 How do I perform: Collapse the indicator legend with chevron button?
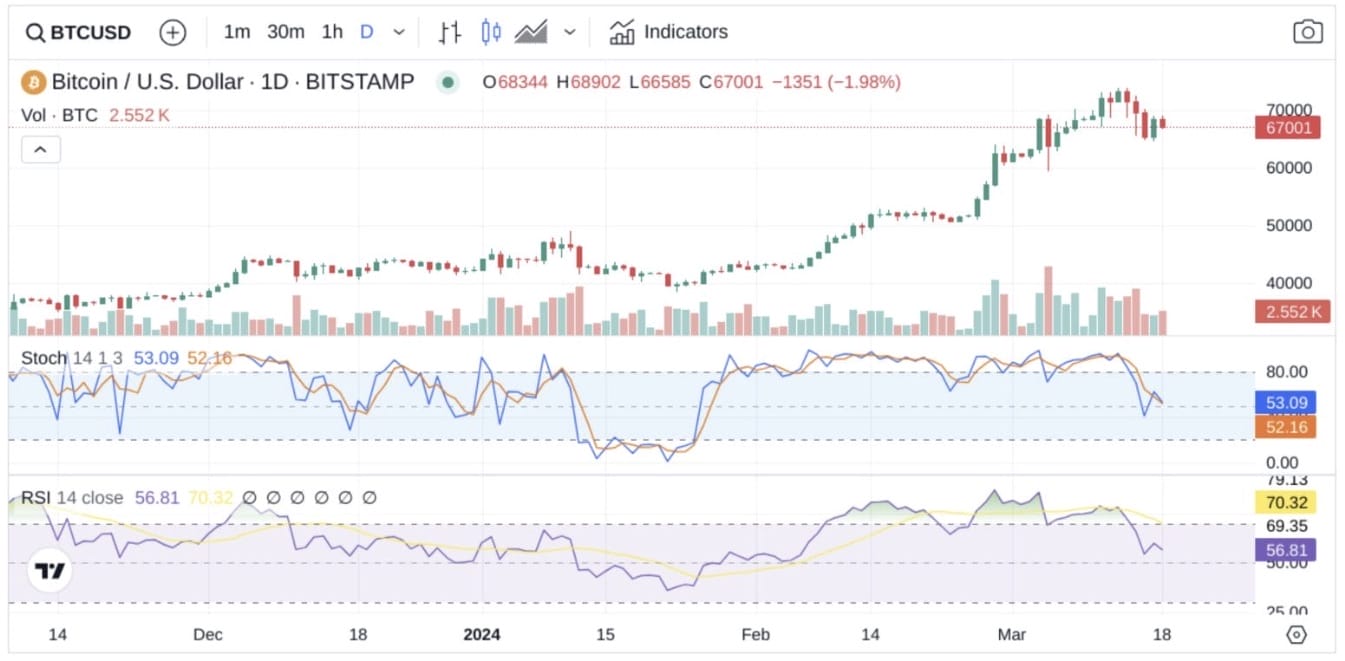click(x=41, y=150)
